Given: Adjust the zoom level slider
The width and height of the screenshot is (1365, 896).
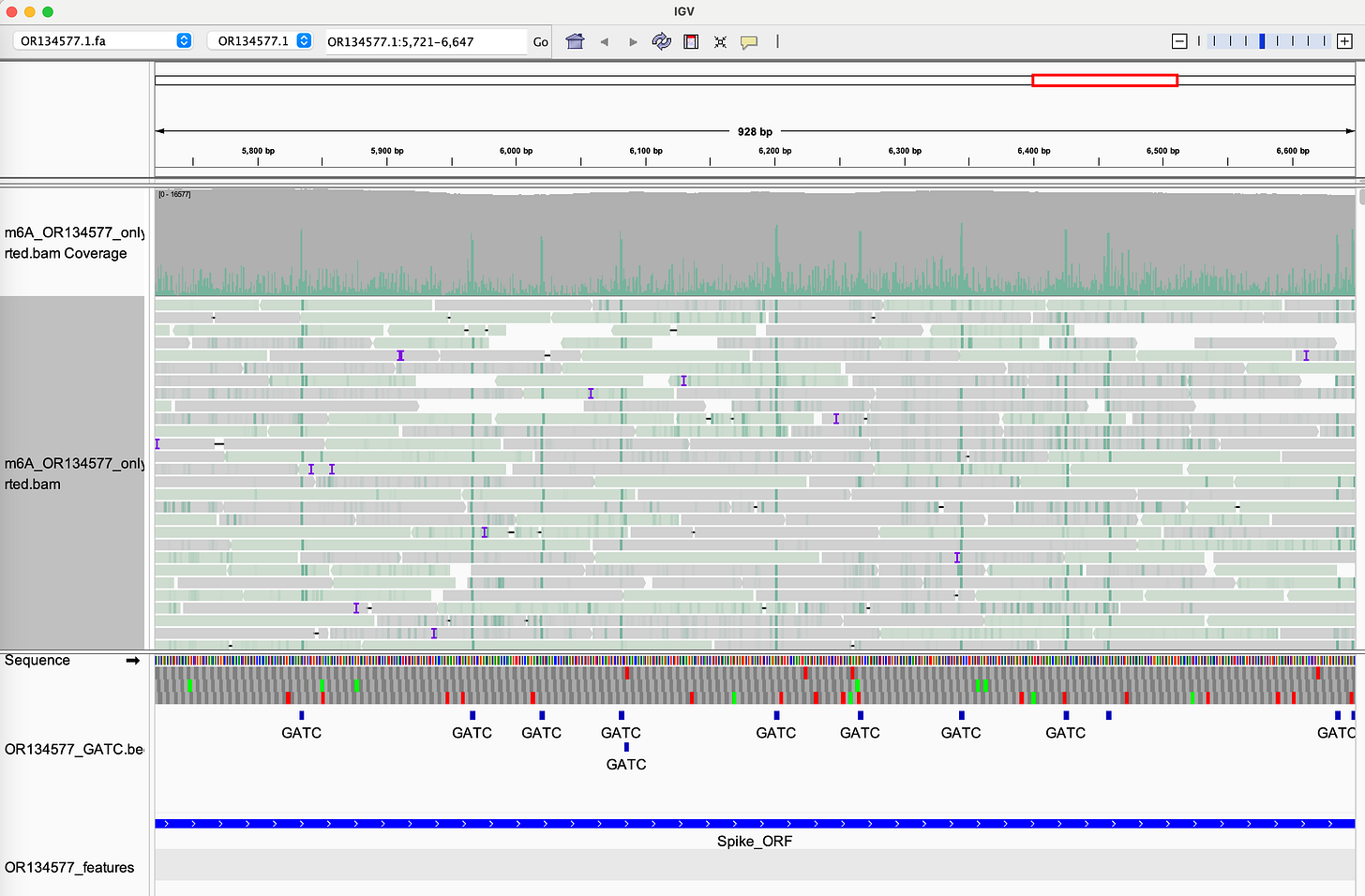Looking at the screenshot, I should [x=1261, y=40].
